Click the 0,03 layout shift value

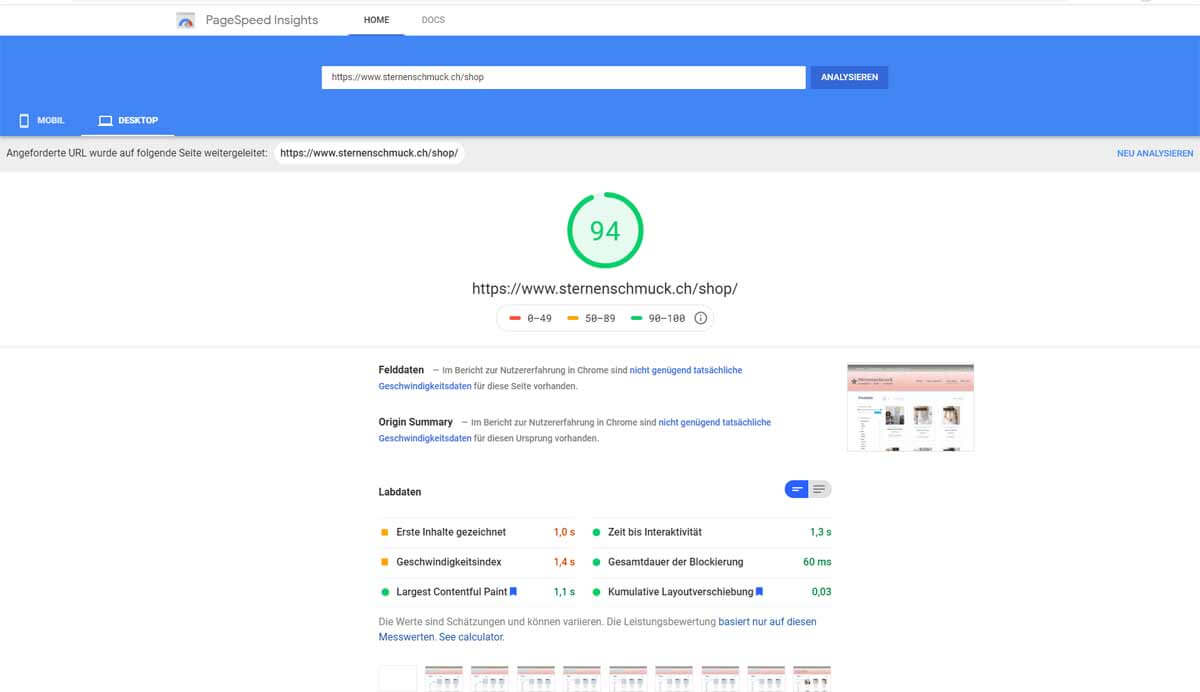click(821, 592)
